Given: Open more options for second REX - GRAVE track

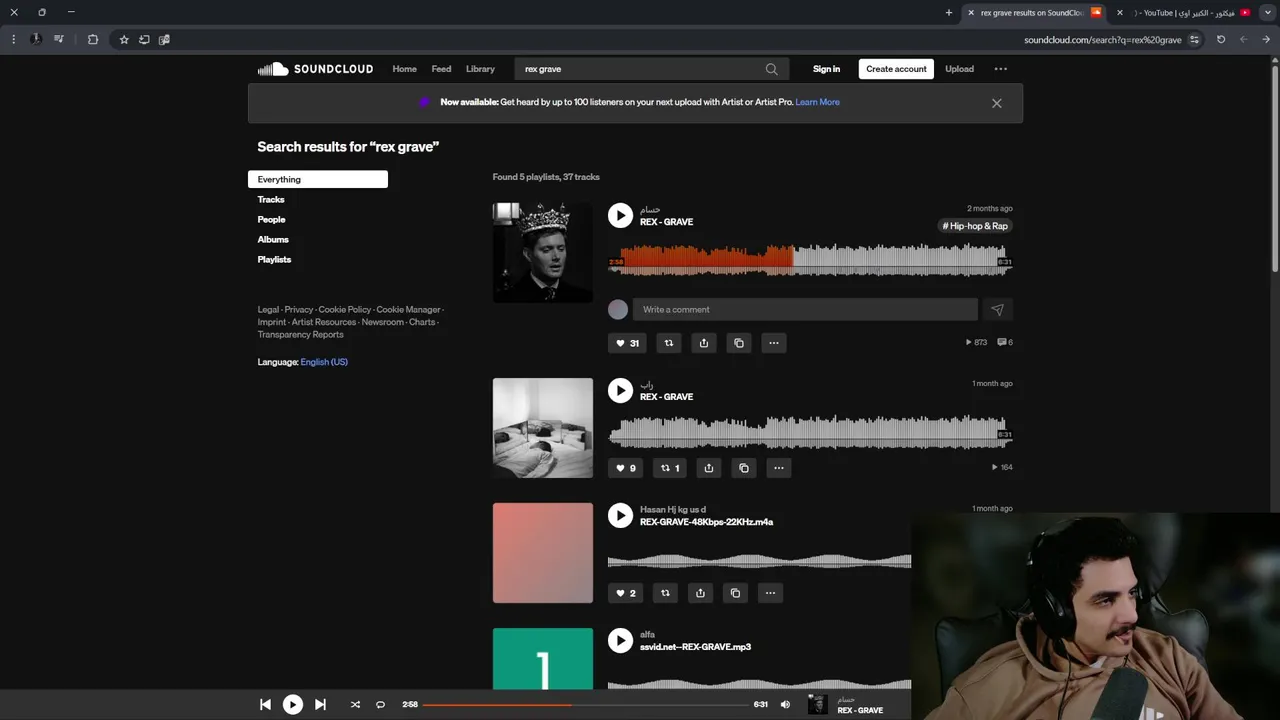Looking at the screenshot, I should (x=779, y=468).
